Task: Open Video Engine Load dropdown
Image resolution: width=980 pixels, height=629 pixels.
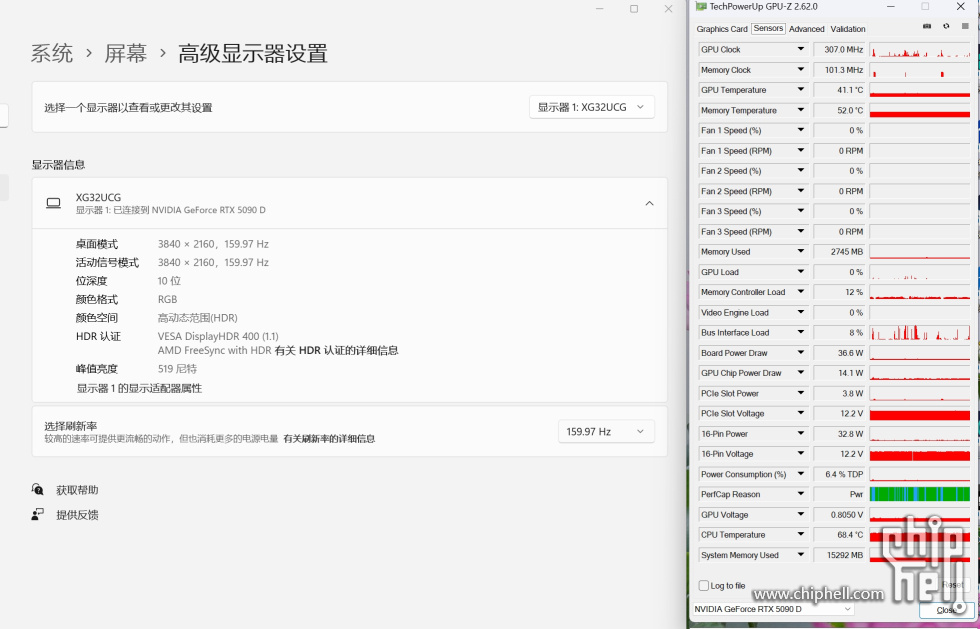Action: pos(800,313)
